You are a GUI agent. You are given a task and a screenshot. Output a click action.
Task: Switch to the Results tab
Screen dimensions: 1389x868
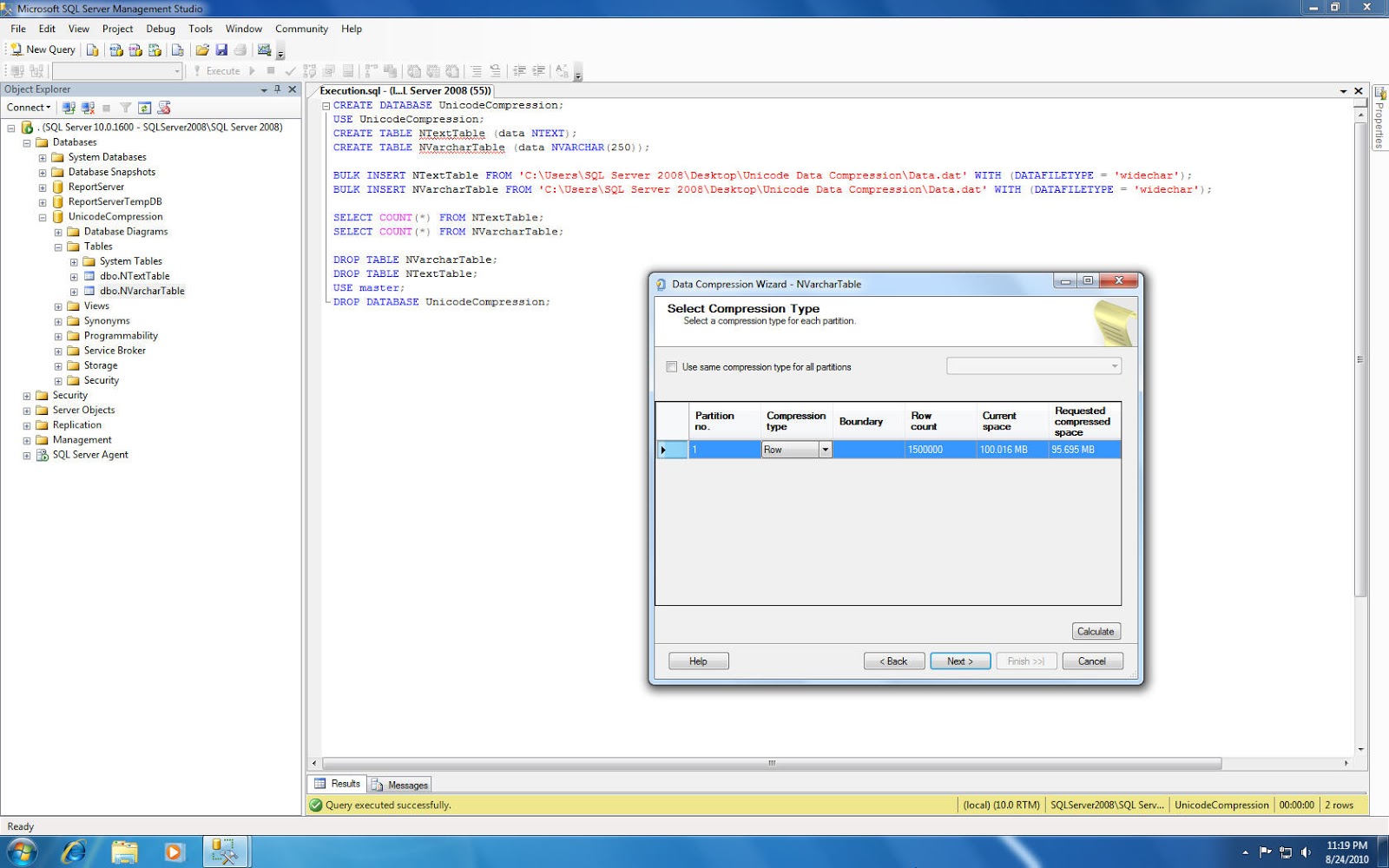click(x=337, y=784)
